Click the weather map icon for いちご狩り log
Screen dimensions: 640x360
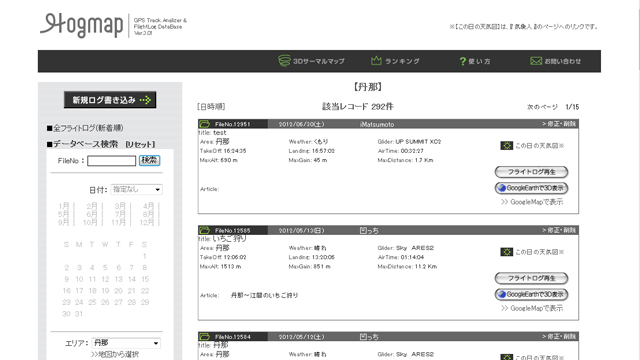(x=507, y=252)
